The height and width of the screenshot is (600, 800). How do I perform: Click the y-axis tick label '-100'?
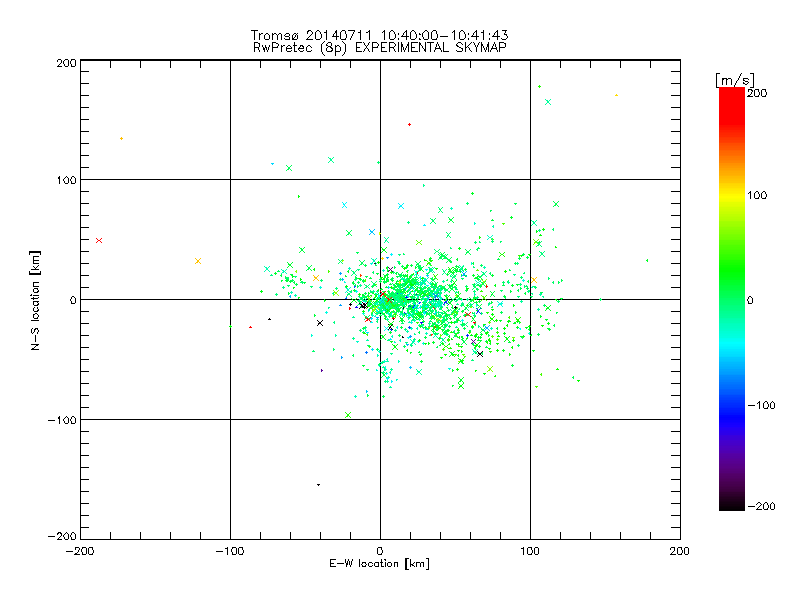pos(62,420)
